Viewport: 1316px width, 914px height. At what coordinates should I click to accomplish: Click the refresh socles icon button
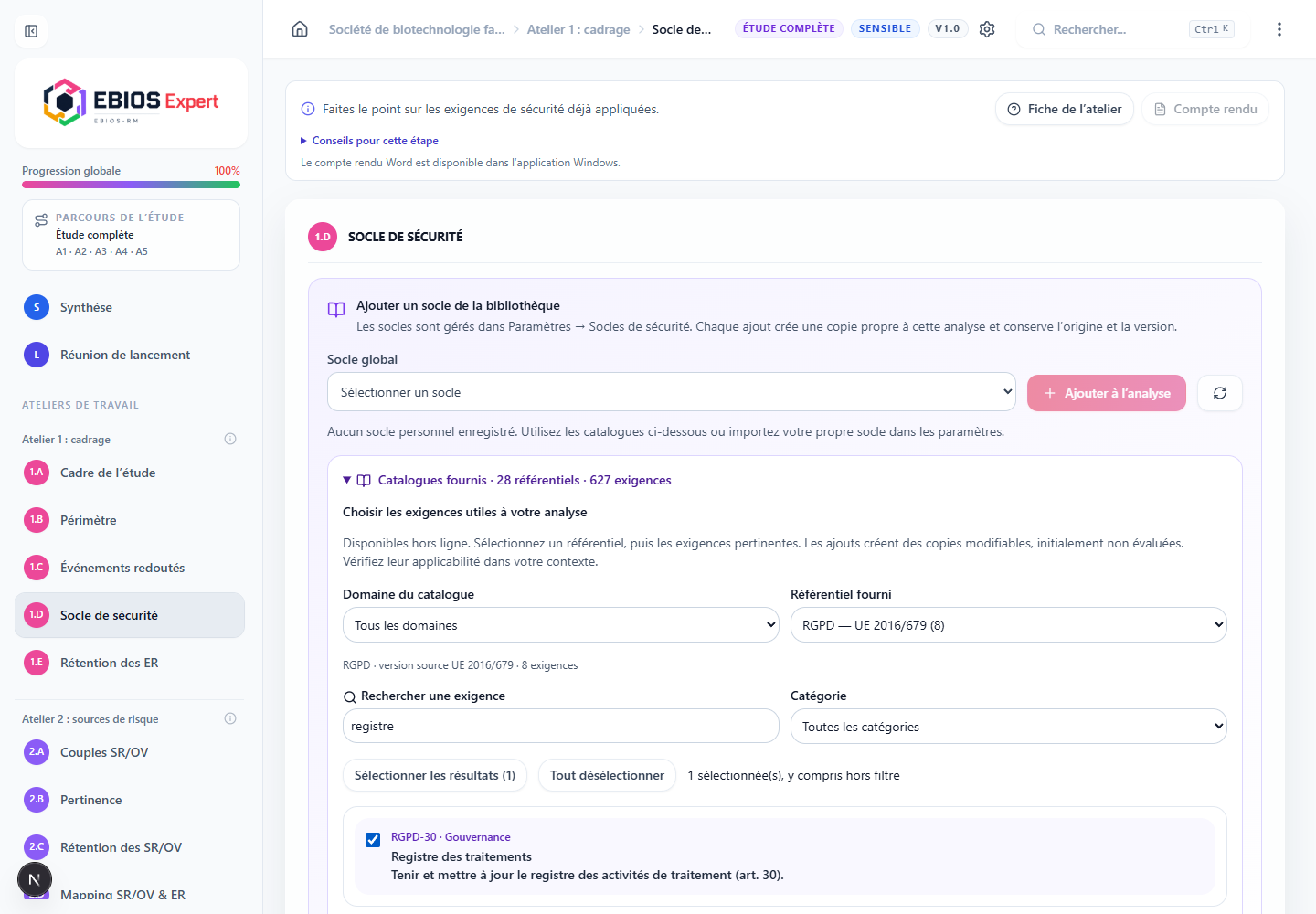(1220, 393)
